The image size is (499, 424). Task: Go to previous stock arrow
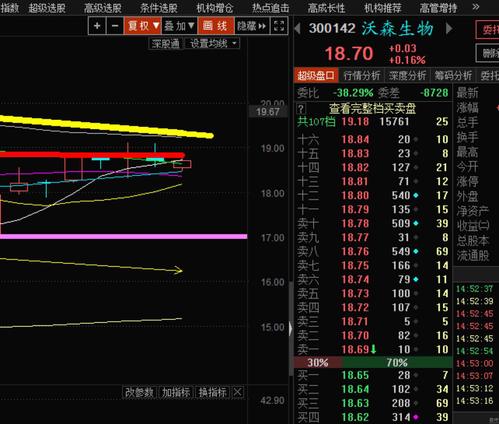click(x=297, y=28)
